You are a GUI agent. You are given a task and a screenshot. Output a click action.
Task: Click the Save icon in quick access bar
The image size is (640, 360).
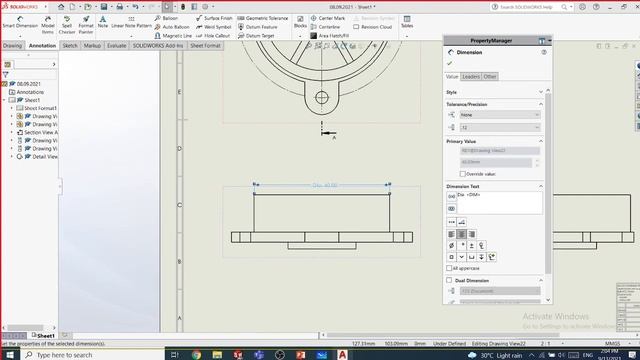coord(104,7)
